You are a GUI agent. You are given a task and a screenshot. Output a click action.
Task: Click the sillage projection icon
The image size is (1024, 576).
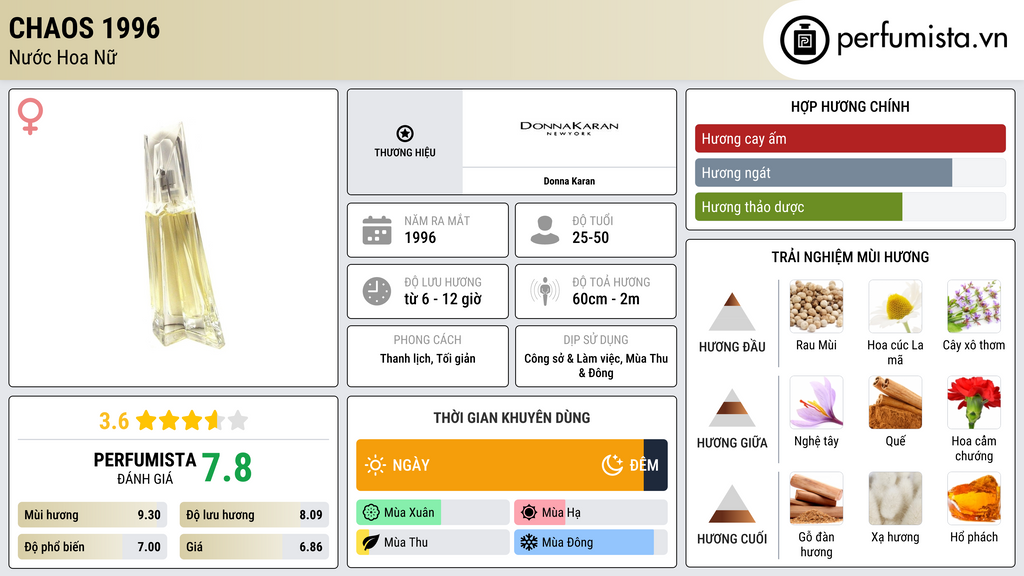click(544, 291)
